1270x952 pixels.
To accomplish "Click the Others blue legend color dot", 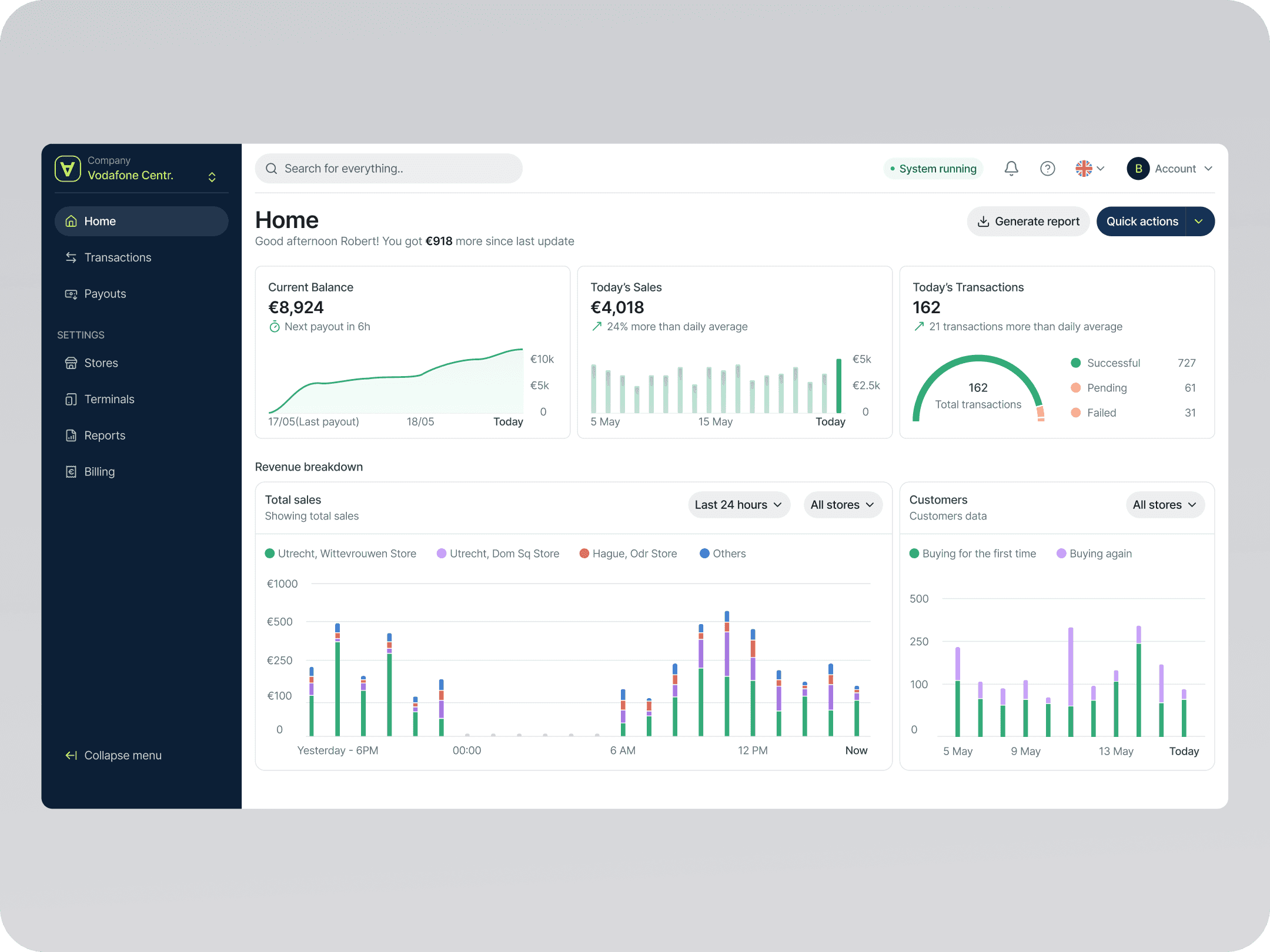I will pos(704,554).
